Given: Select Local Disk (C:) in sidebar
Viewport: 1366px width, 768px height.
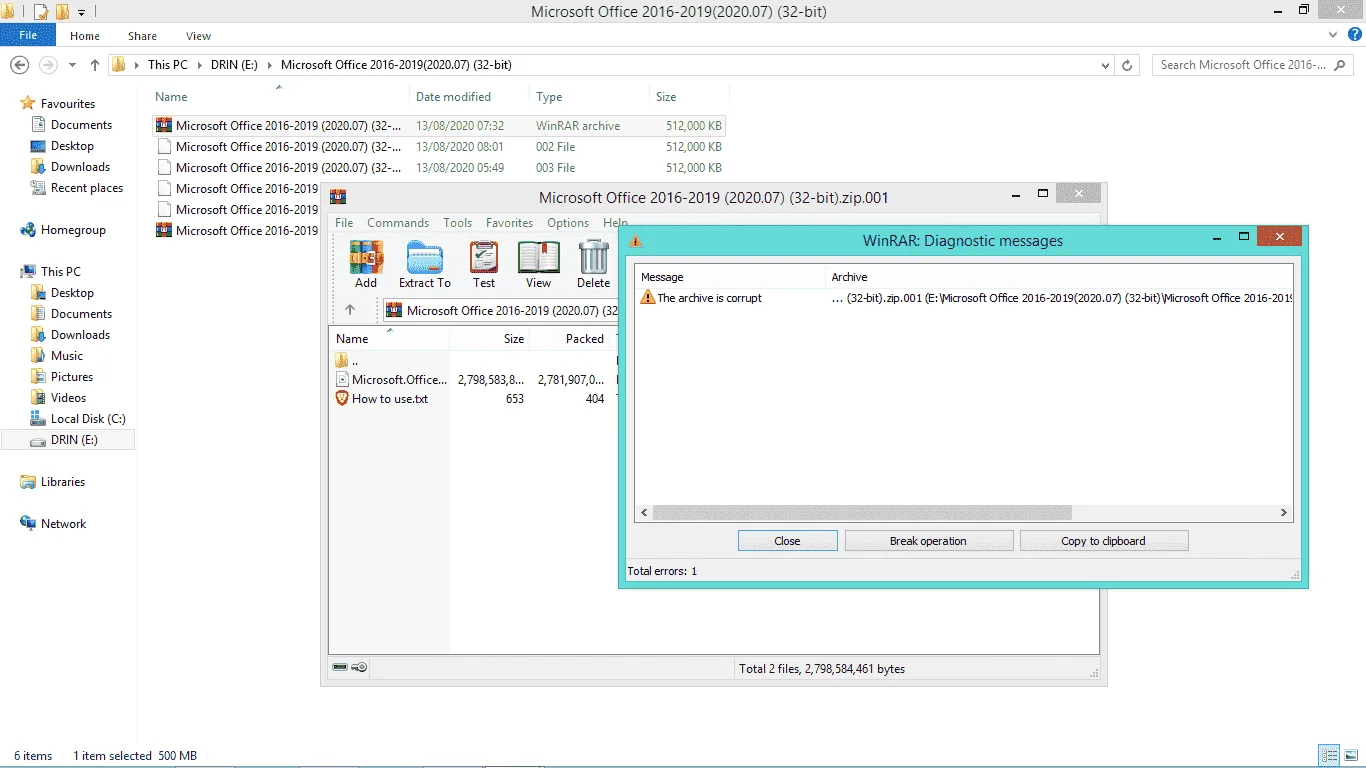Looking at the screenshot, I should click(x=78, y=419).
